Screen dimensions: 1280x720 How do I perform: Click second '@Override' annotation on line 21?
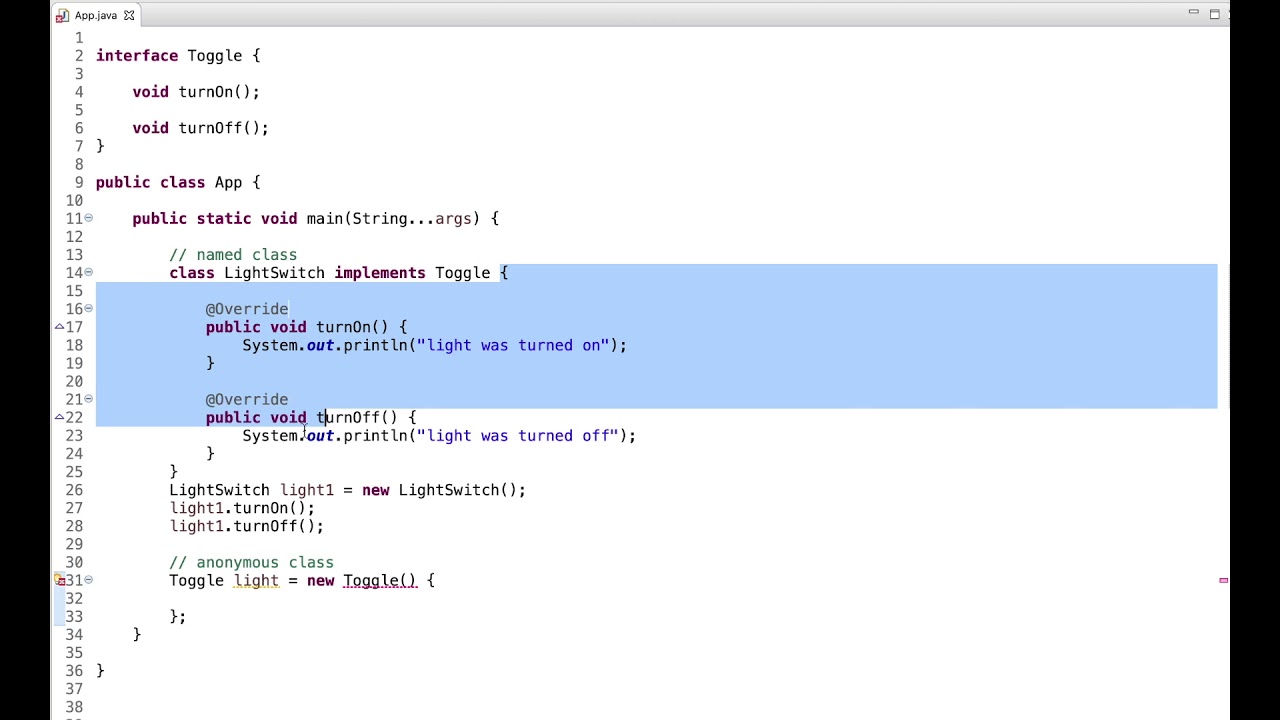[x=247, y=399]
